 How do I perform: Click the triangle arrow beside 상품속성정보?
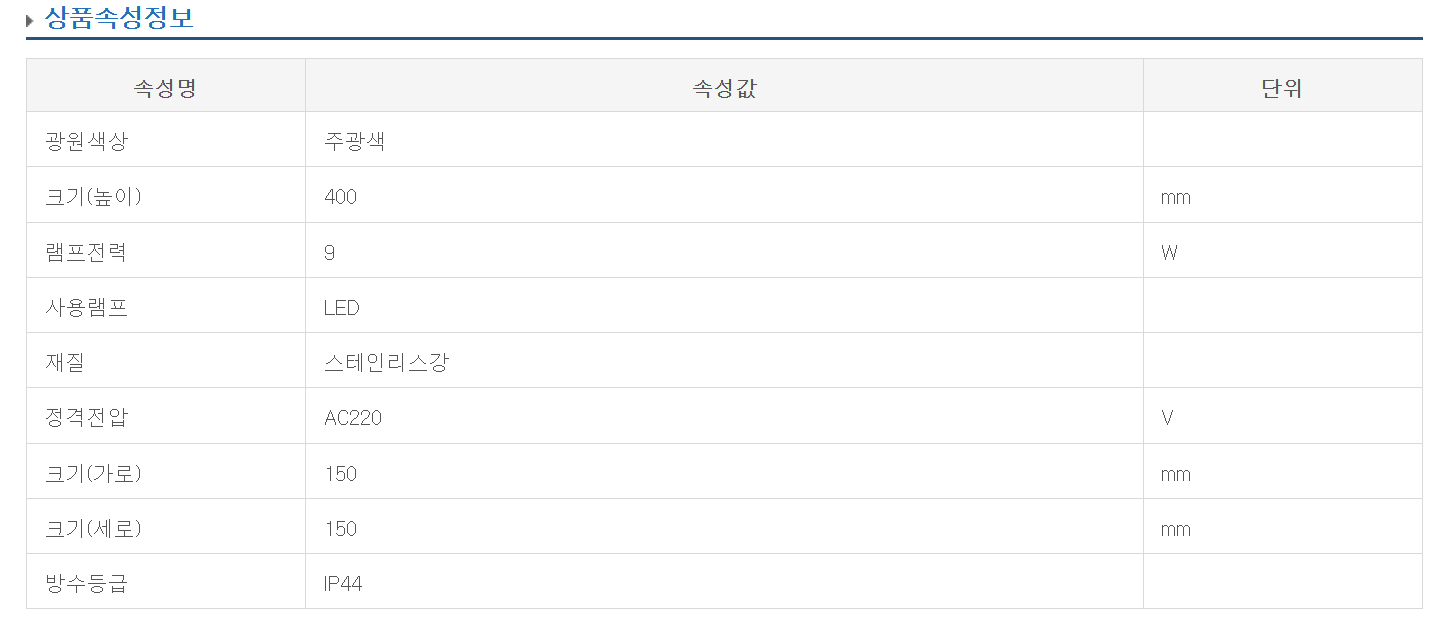(30, 20)
